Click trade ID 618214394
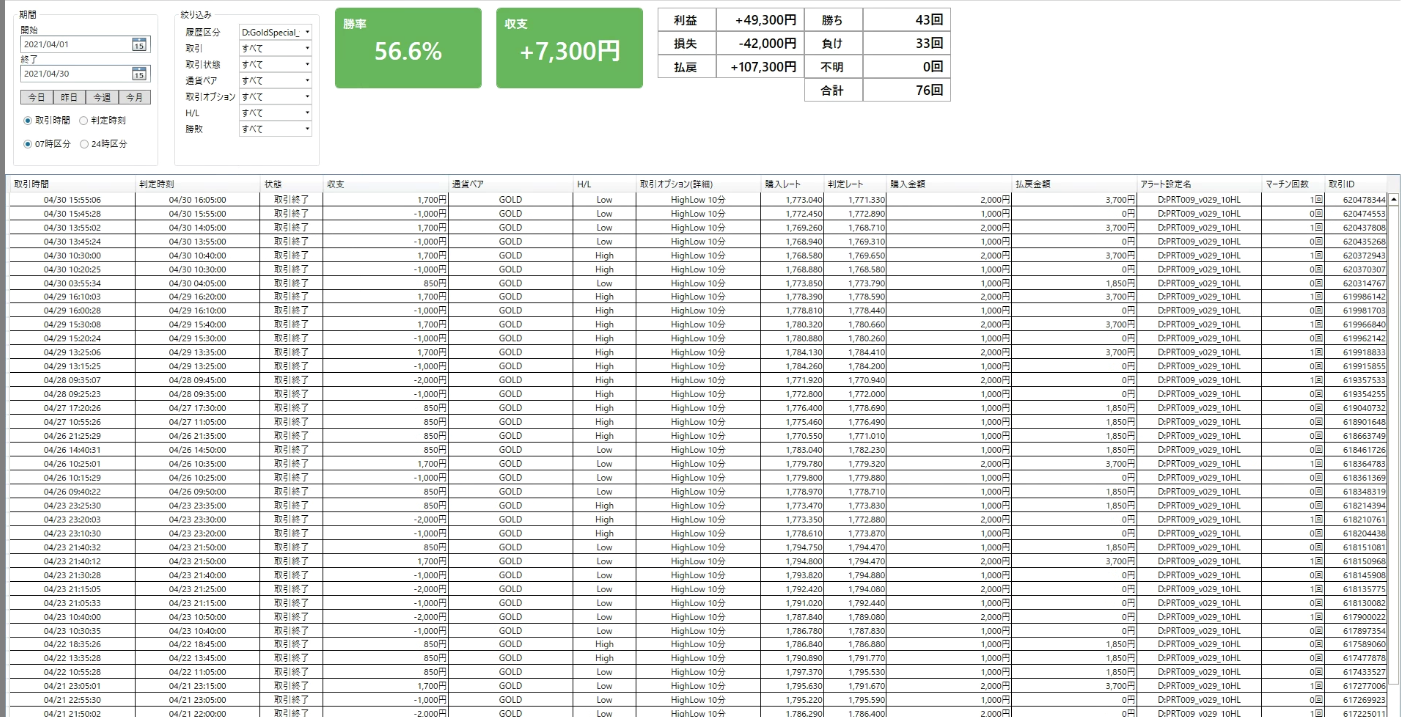Viewport: 1401px width, 717px height. click(x=1356, y=506)
